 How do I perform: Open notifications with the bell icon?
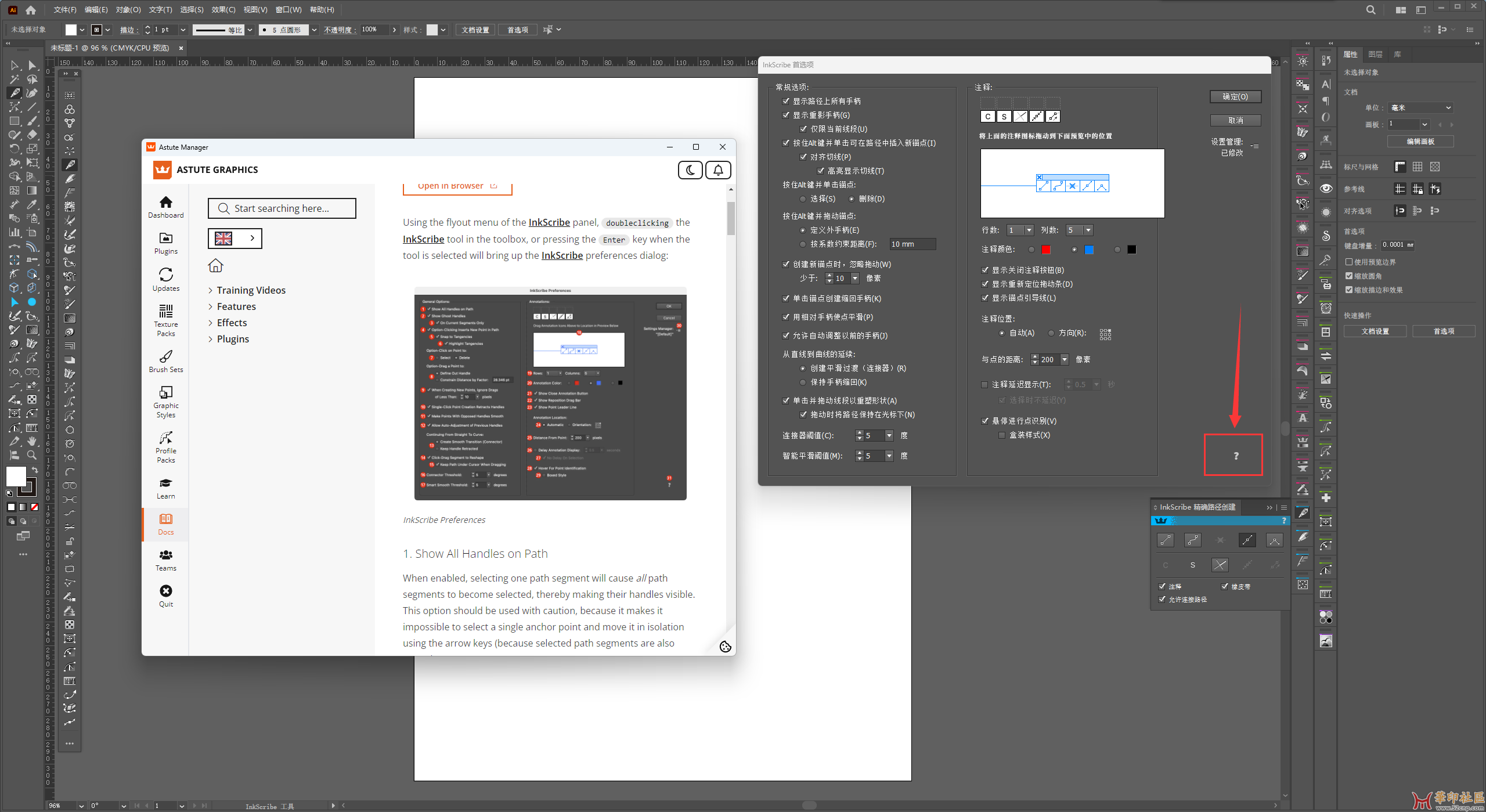(718, 170)
